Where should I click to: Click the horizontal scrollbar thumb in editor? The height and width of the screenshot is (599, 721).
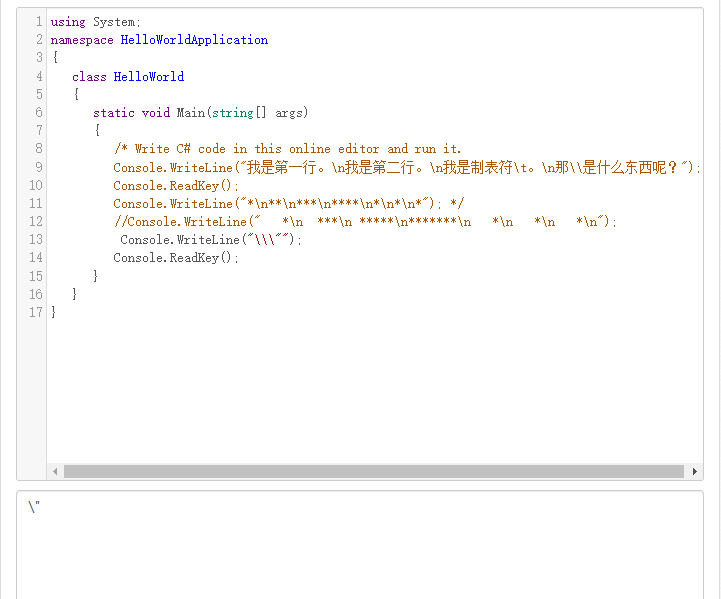[x=374, y=471]
